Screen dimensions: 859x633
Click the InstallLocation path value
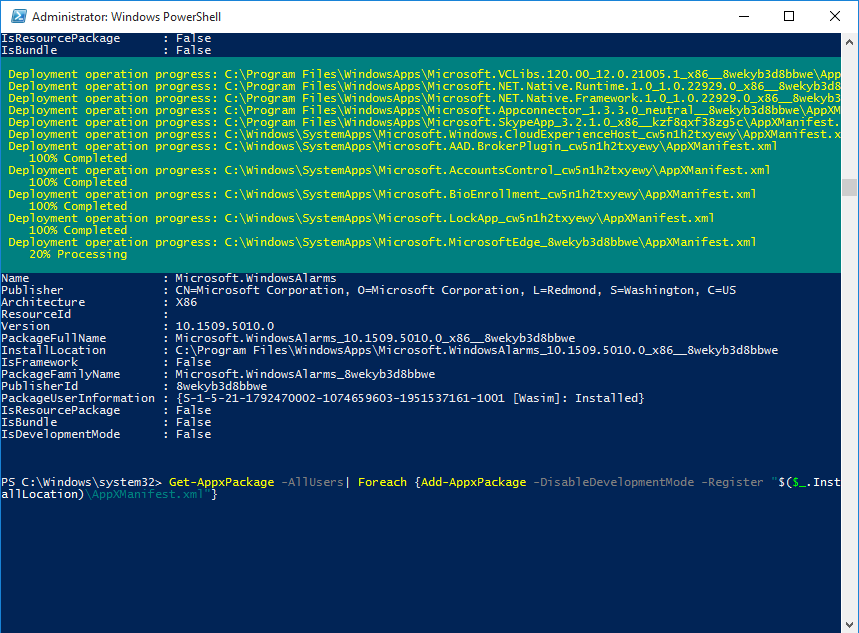pos(477,351)
